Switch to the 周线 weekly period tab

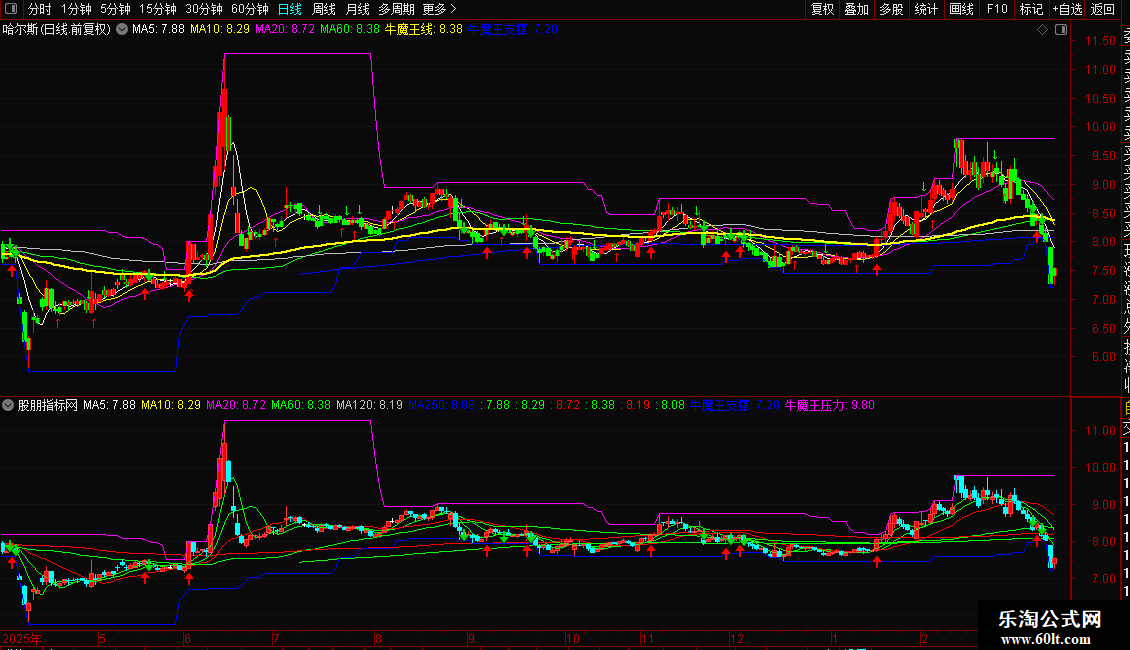324,9
